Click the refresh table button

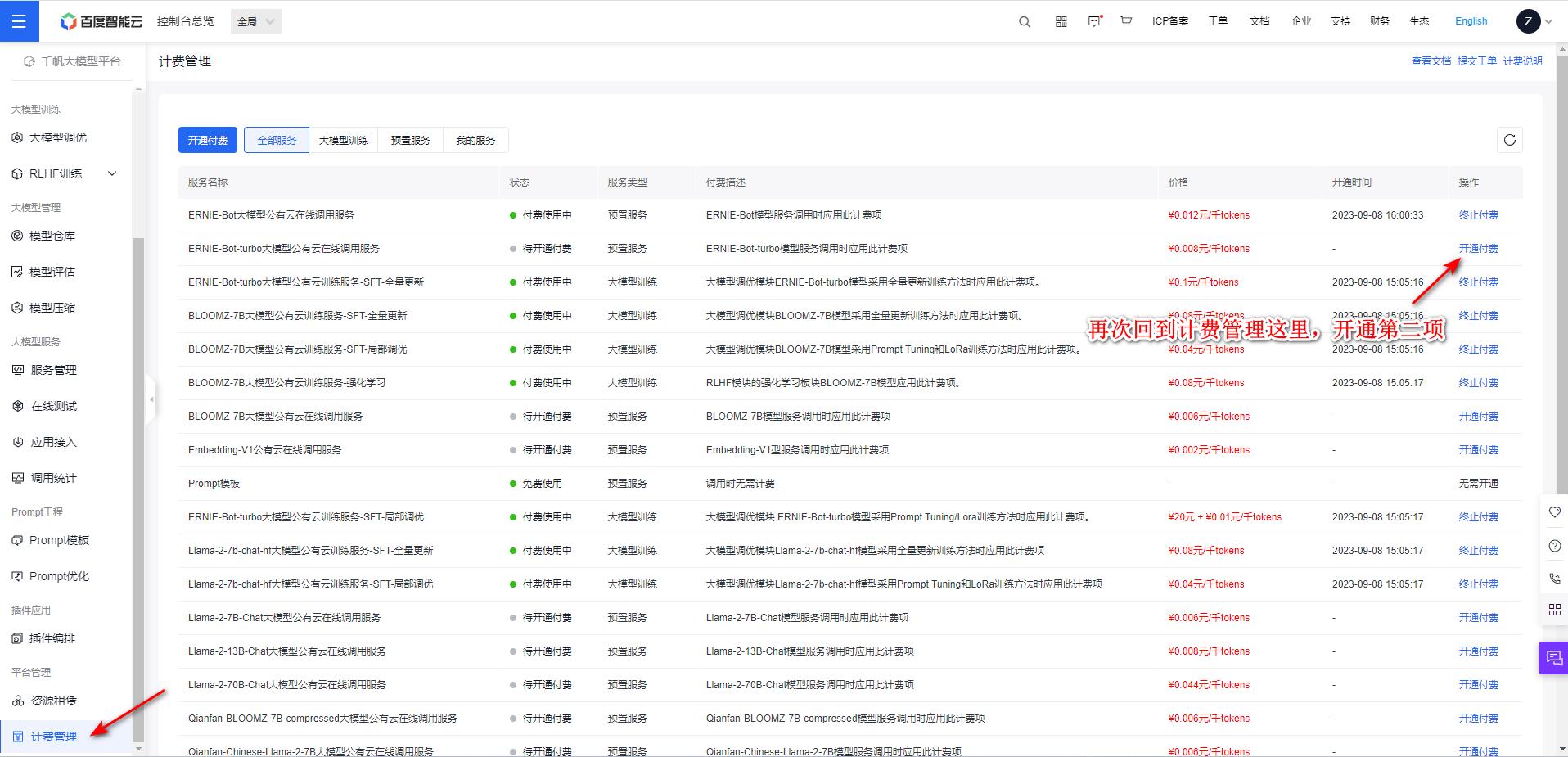1509,140
